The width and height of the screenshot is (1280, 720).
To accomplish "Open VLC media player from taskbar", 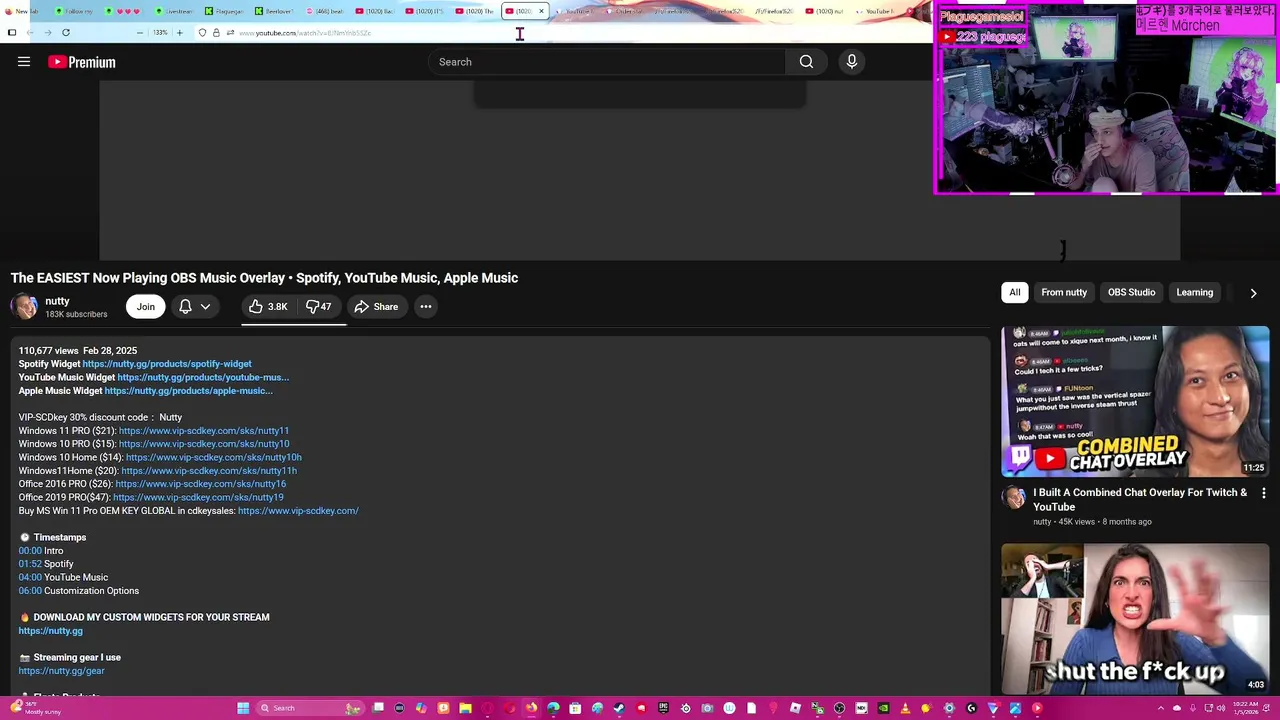I will [905, 708].
